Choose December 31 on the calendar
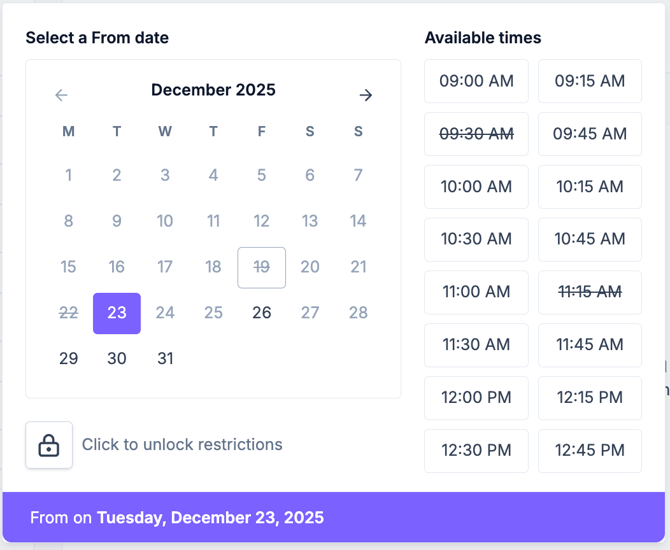 click(x=165, y=359)
